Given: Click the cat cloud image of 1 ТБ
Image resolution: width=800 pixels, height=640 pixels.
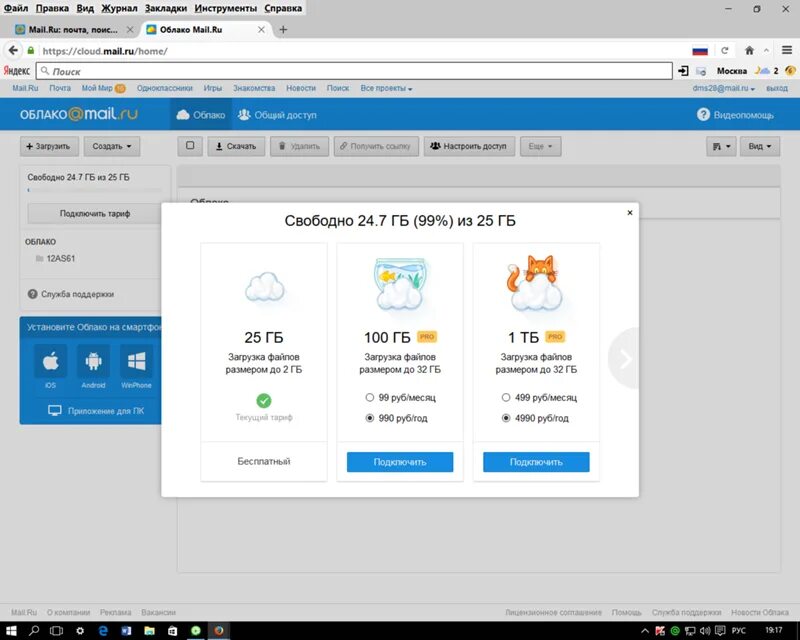Looking at the screenshot, I should [x=535, y=283].
